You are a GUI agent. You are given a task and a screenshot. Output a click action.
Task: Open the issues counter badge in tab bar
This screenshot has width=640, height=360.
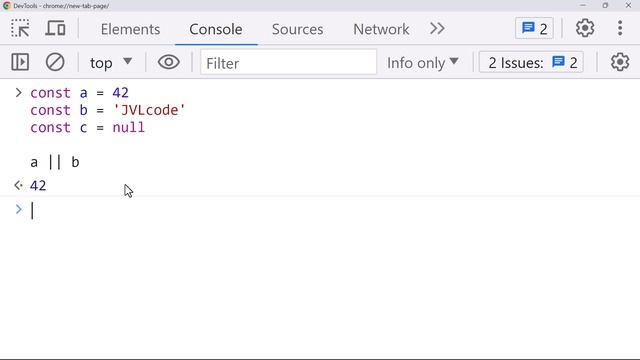[x=534, y=29]
